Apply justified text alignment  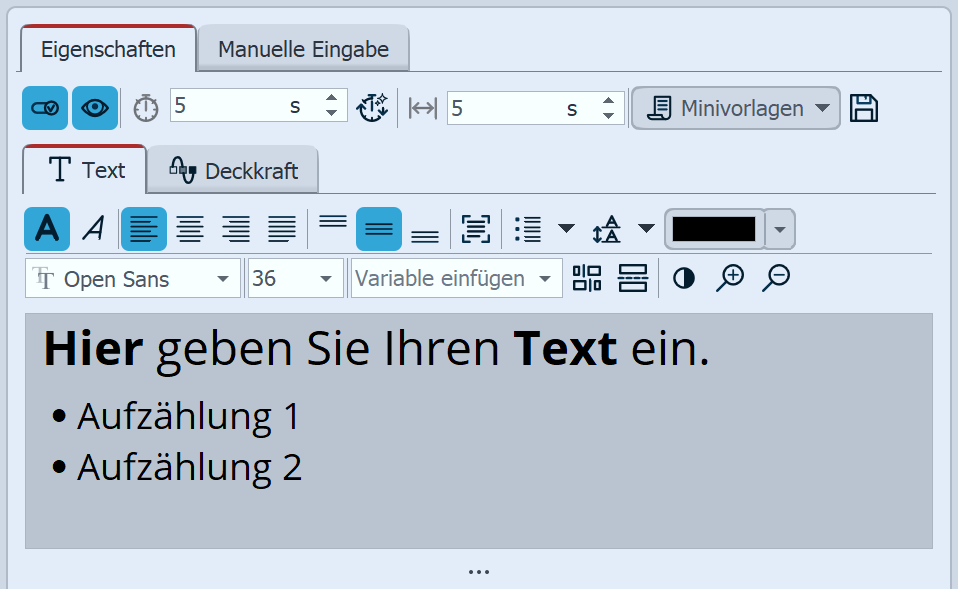click(282, 228)
